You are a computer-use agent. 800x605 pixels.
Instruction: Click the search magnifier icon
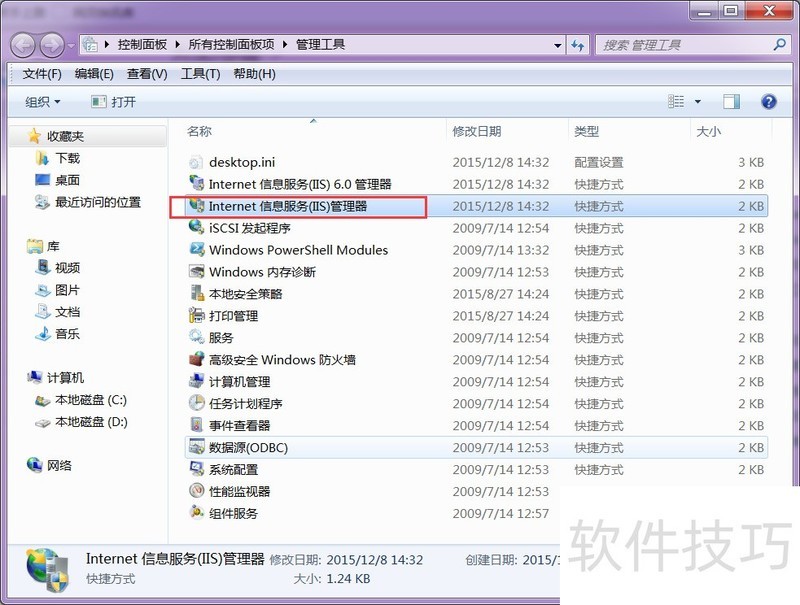click(780, 45)
